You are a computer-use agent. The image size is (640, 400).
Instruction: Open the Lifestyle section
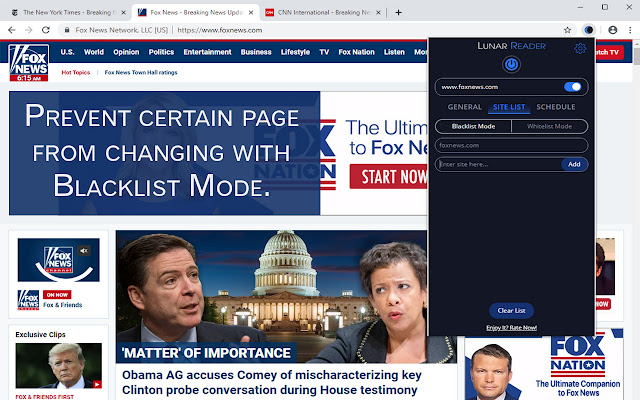295,52
